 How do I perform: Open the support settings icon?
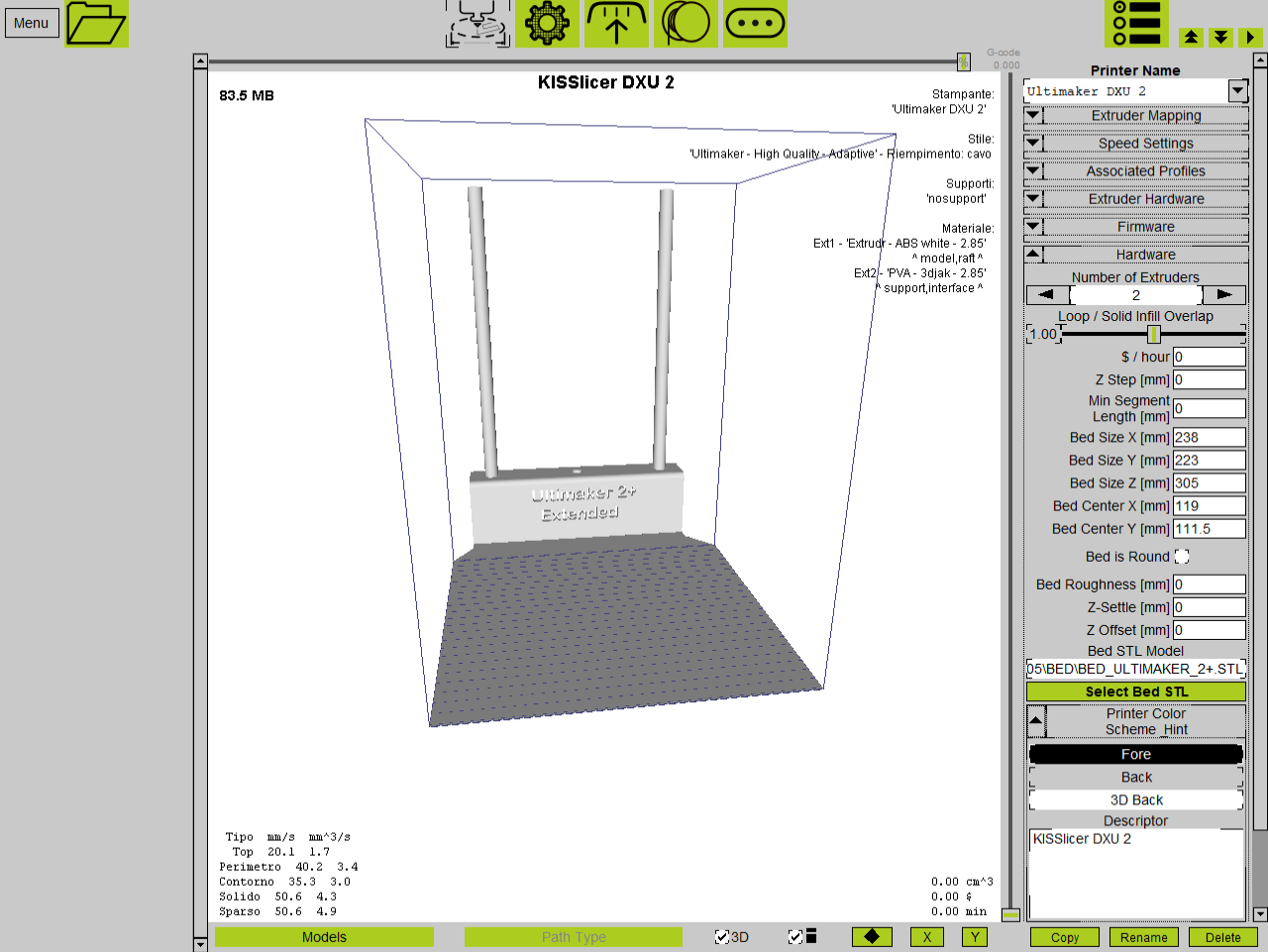pyautogui.click(x=616, y=24)
